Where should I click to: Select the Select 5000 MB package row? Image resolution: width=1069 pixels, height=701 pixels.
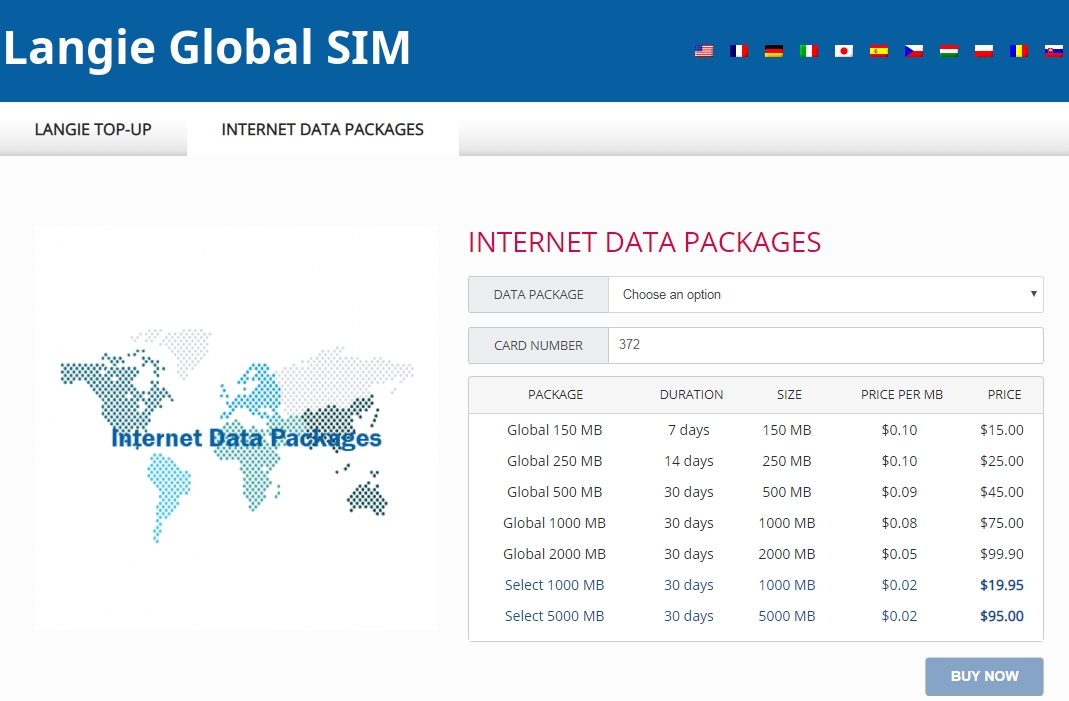tap(755, 616)
